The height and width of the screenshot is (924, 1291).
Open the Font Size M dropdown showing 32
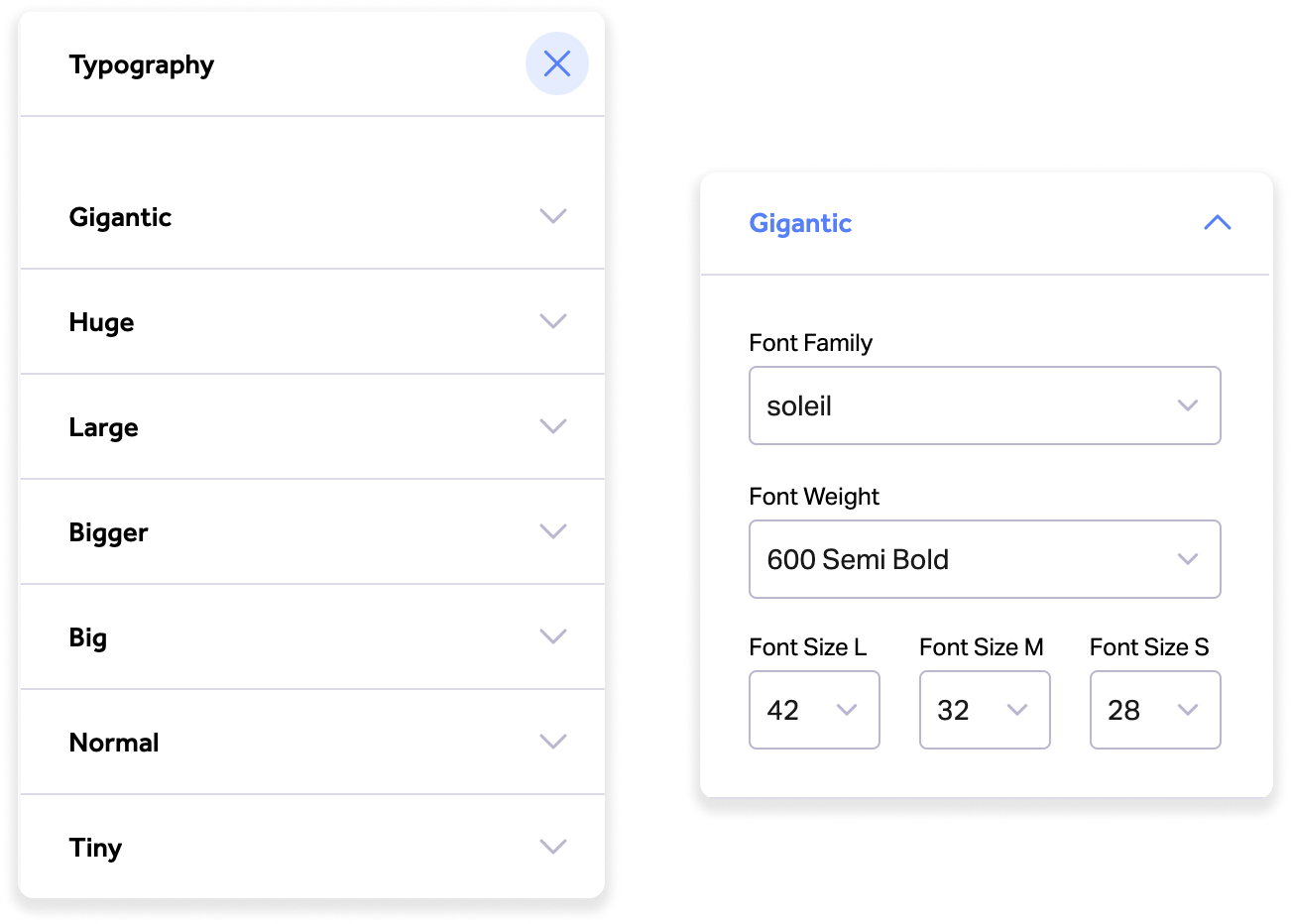point(985,710)
